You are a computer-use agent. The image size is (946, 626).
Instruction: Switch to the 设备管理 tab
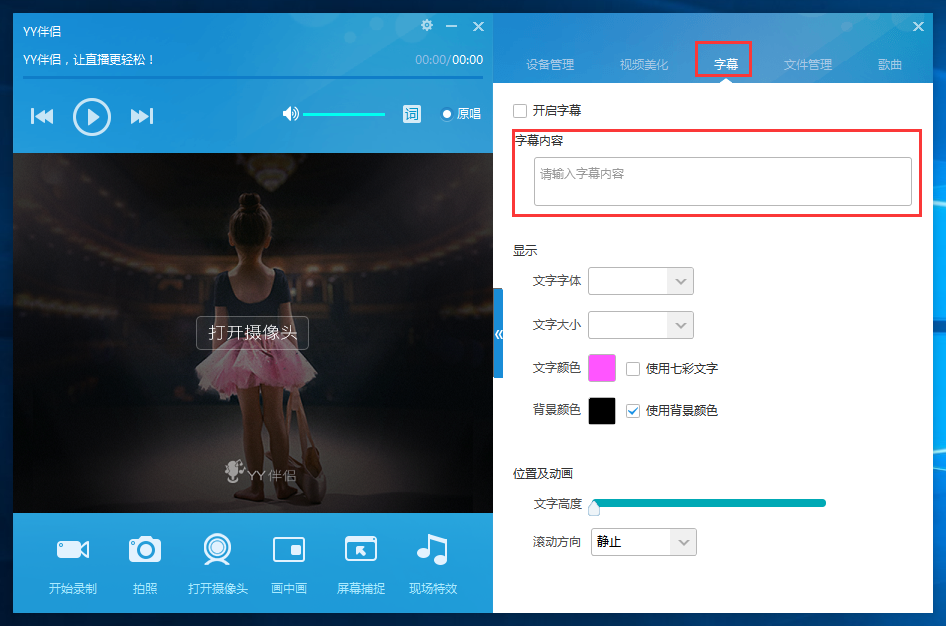(x=550, y=65)
